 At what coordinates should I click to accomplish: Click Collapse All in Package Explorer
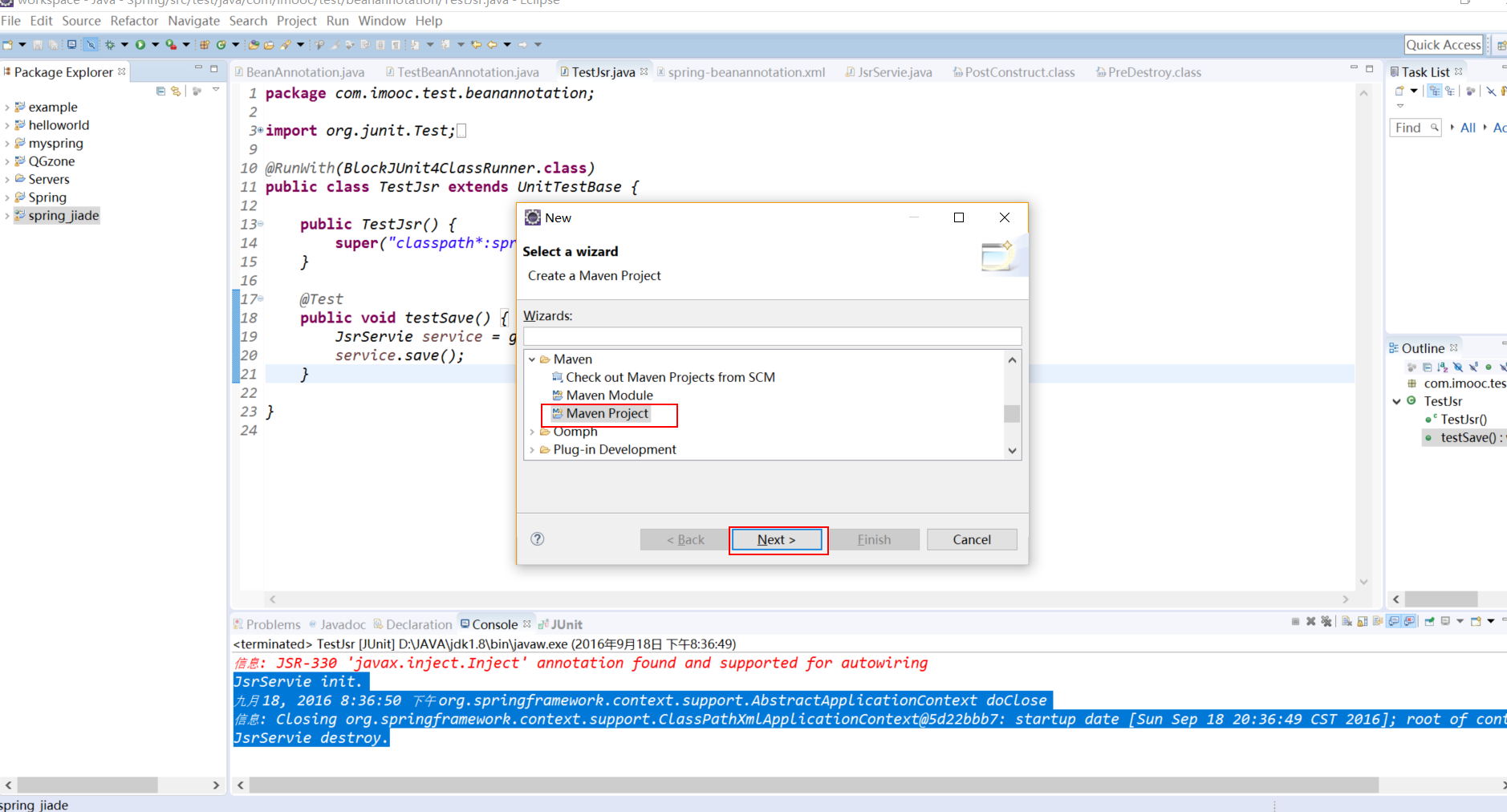point(160,91)
